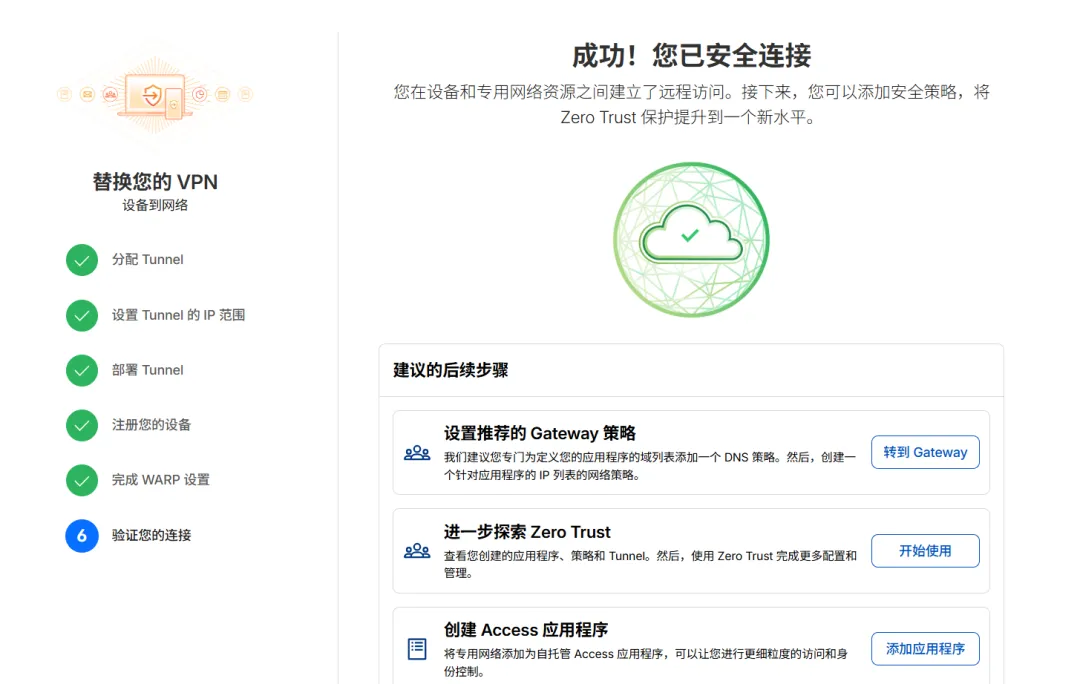Click the list icon in 创建 Access 应用程序 card
Screen dimensions: 1080x684
tap(417, 649)
